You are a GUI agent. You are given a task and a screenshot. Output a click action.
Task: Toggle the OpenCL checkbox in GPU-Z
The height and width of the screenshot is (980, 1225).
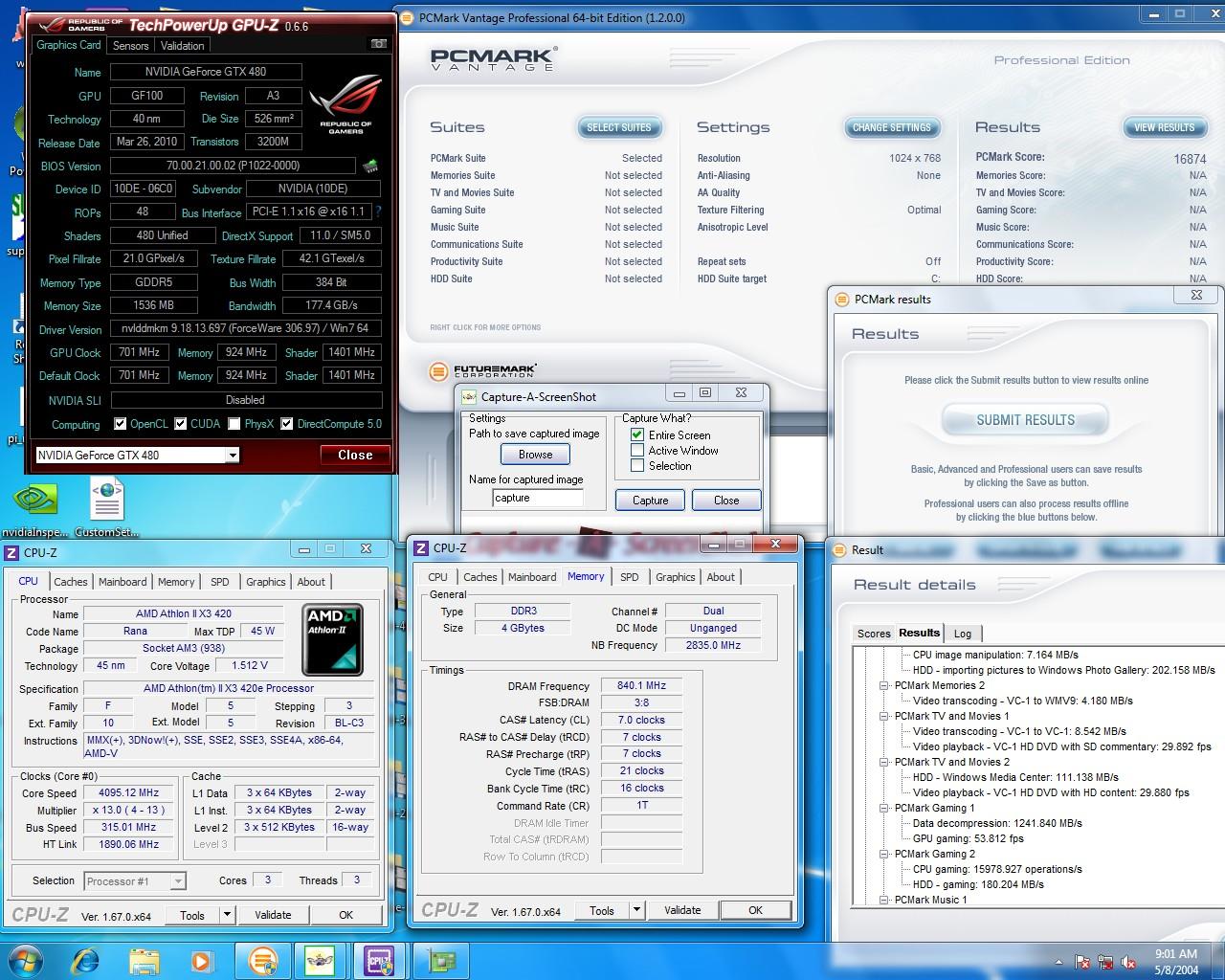(x=120, y=424)
